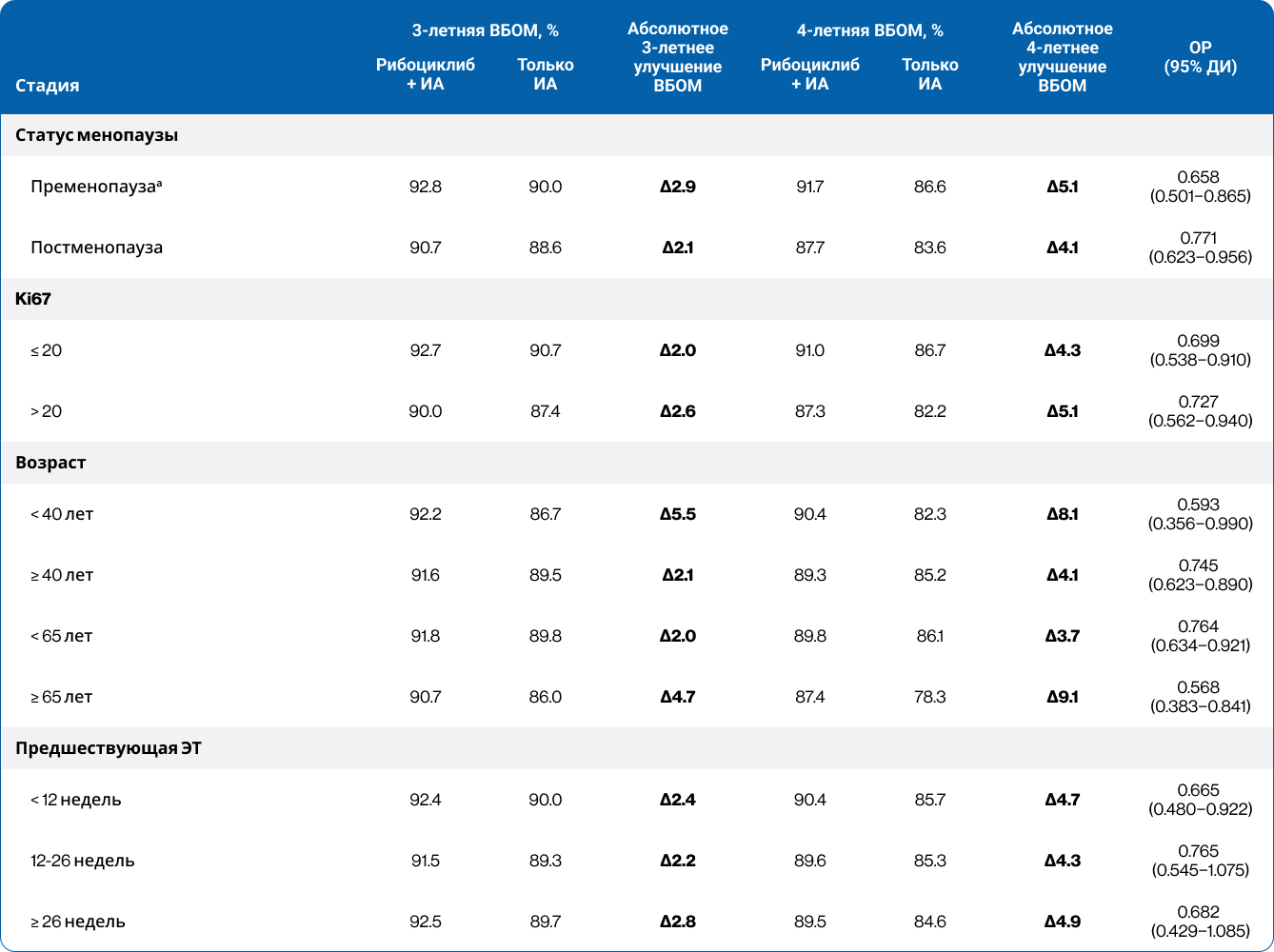This screenshot has height=952, width=1274.
Task: Click the 78.3 value cell
Action: [x=929, y=697]
